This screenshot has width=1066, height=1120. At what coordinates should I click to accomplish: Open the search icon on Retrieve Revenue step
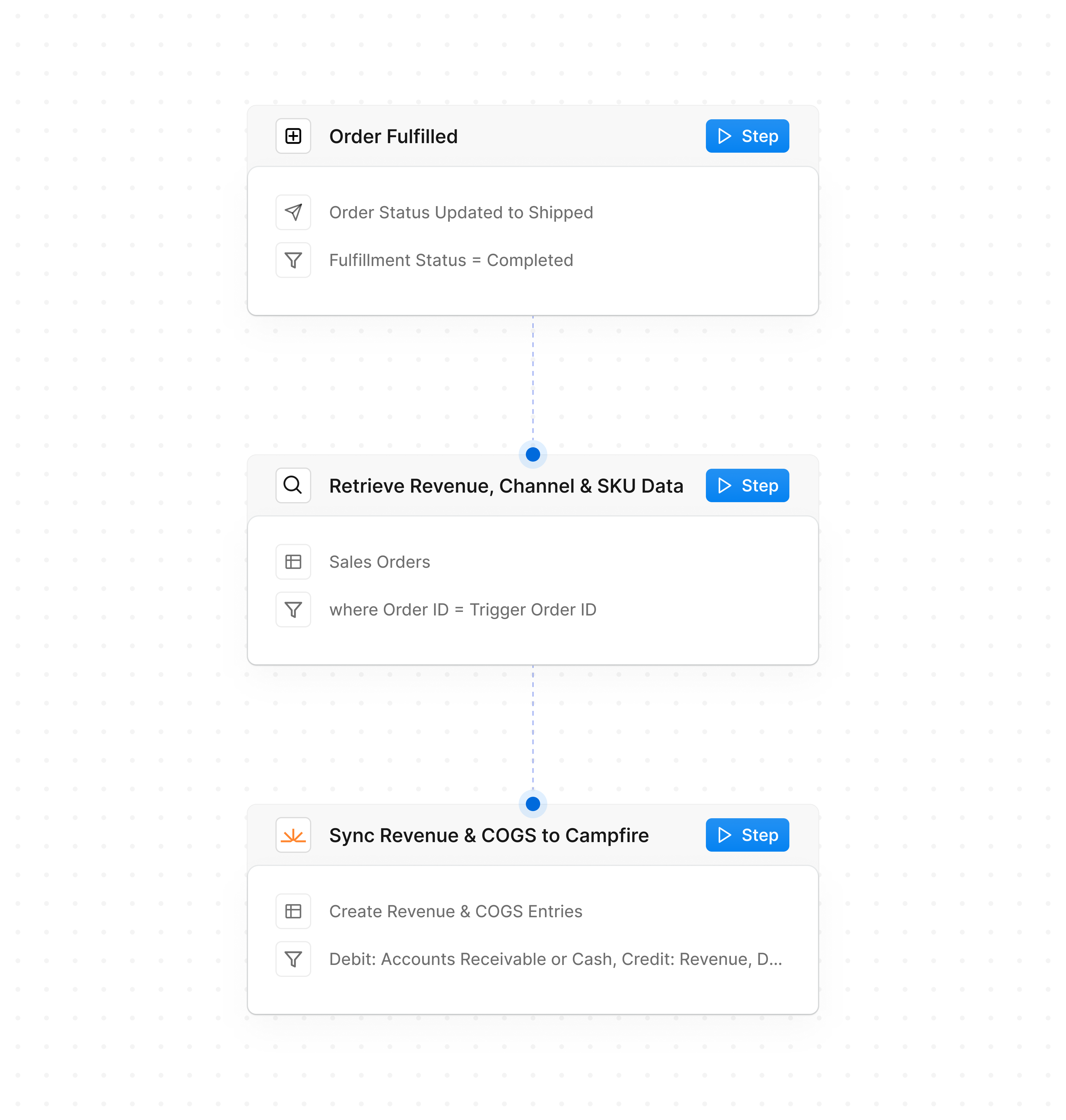point(293,485)
